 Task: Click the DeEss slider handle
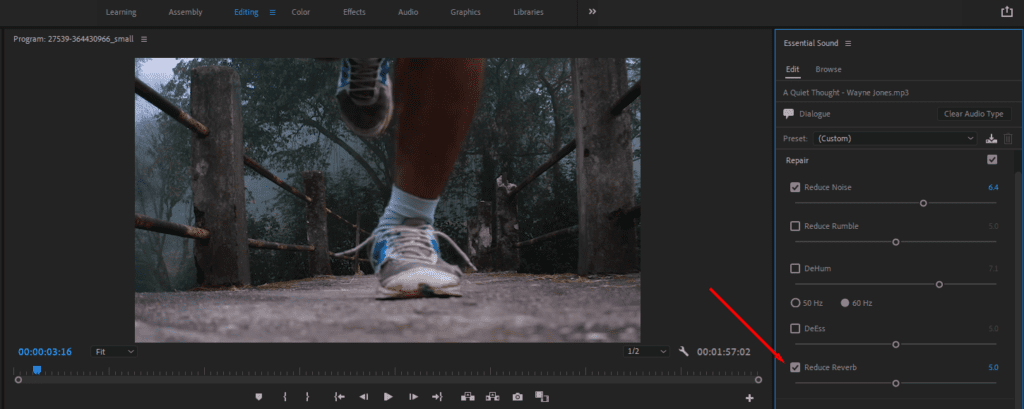click(x=896, y=344)
